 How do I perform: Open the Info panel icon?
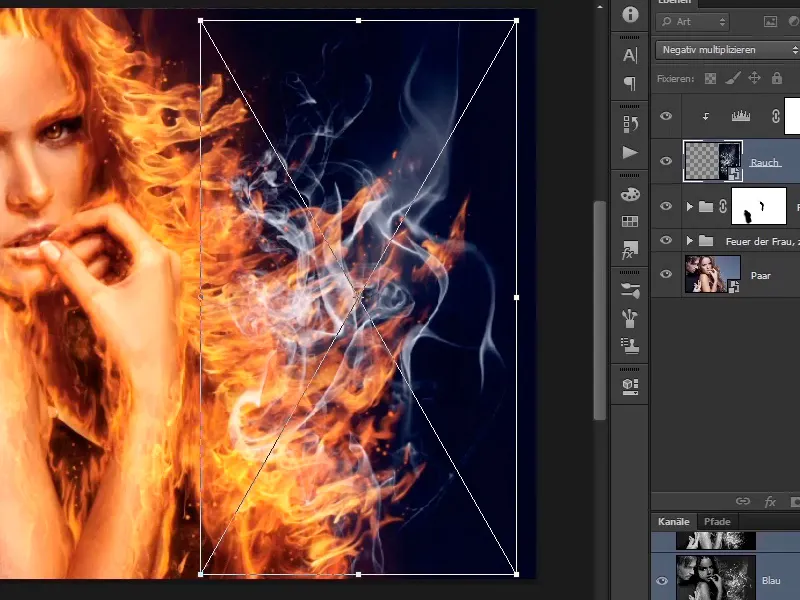630,14
